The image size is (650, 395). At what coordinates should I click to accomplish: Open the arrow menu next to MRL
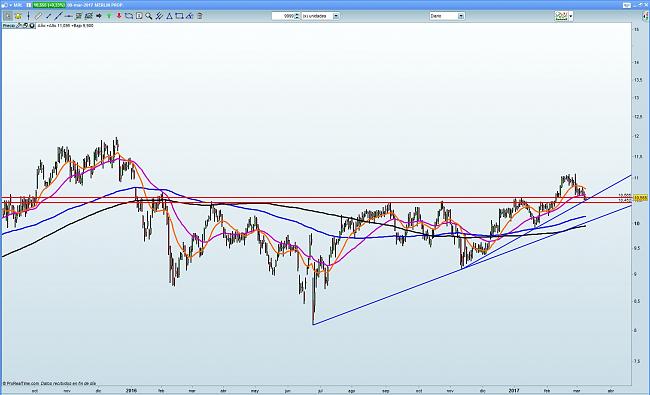[x=11, y=5]
